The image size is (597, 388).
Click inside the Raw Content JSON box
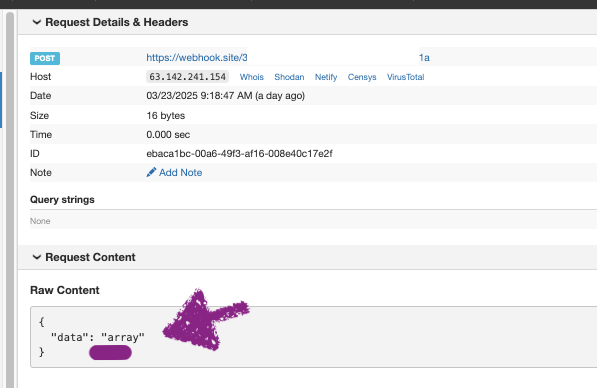click(x=313, y=337)
